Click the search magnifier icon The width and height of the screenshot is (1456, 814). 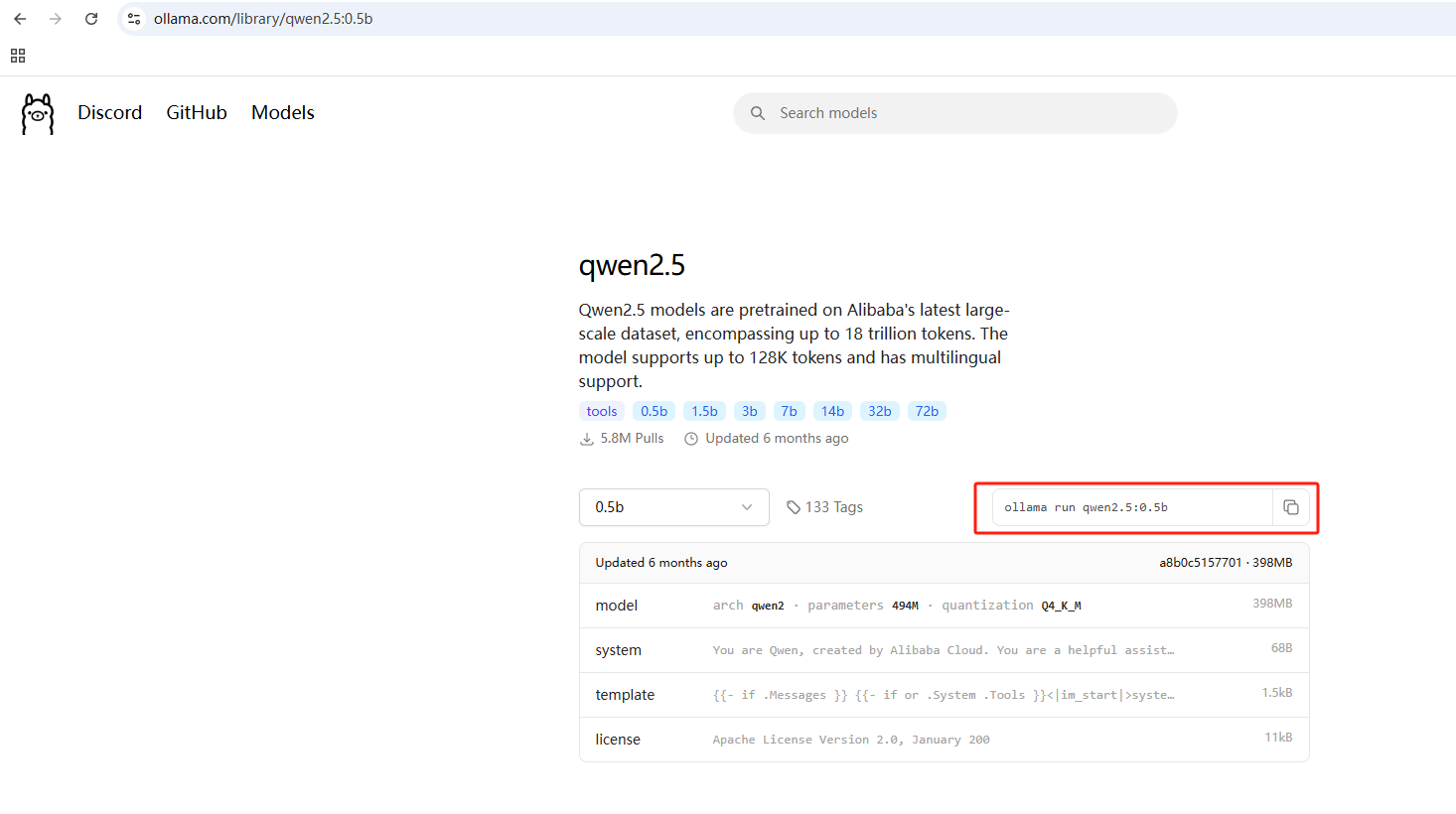coord(758,113)
